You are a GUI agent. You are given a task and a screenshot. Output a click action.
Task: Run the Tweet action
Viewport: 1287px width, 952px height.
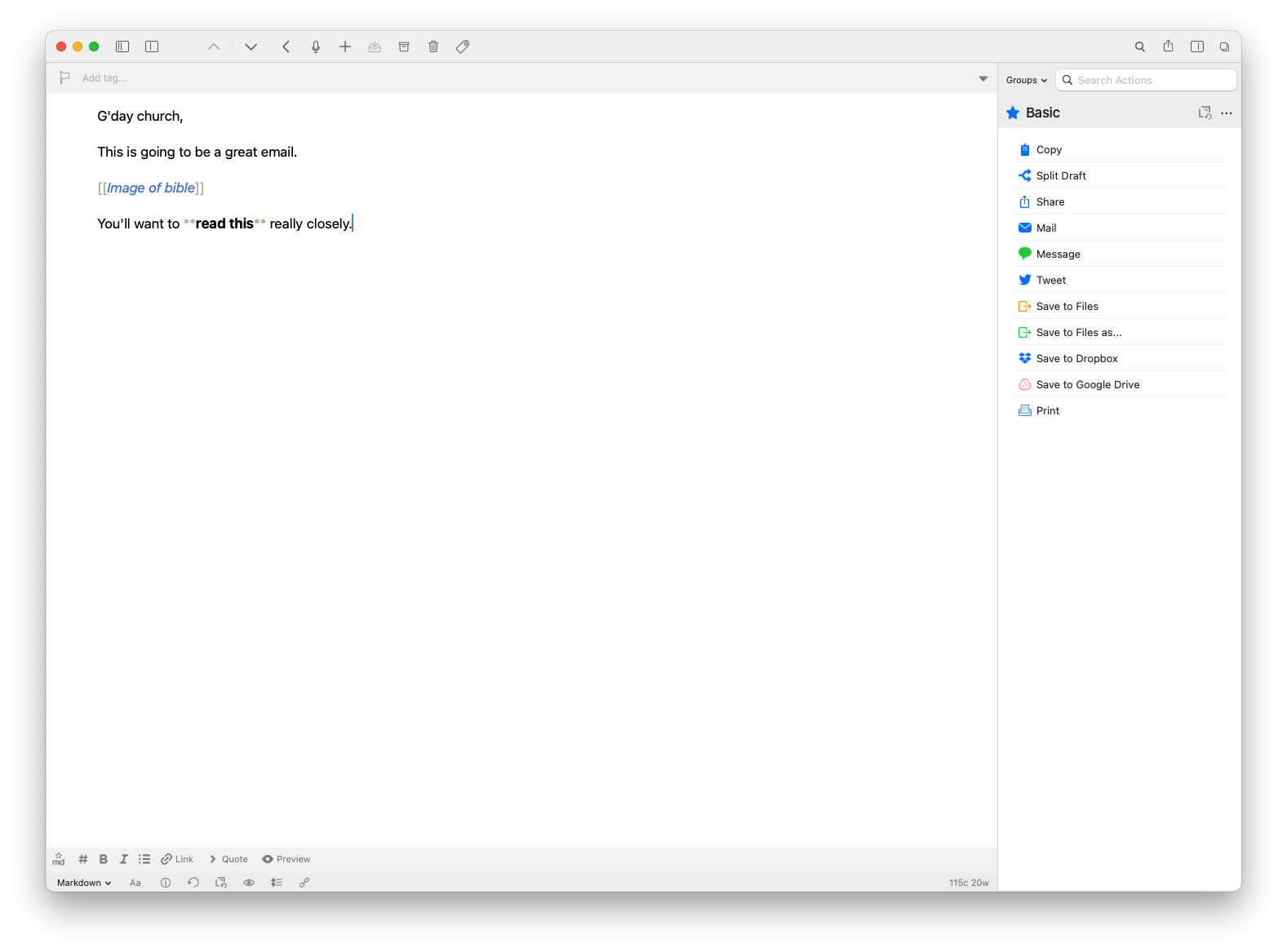pos(1121,280)
